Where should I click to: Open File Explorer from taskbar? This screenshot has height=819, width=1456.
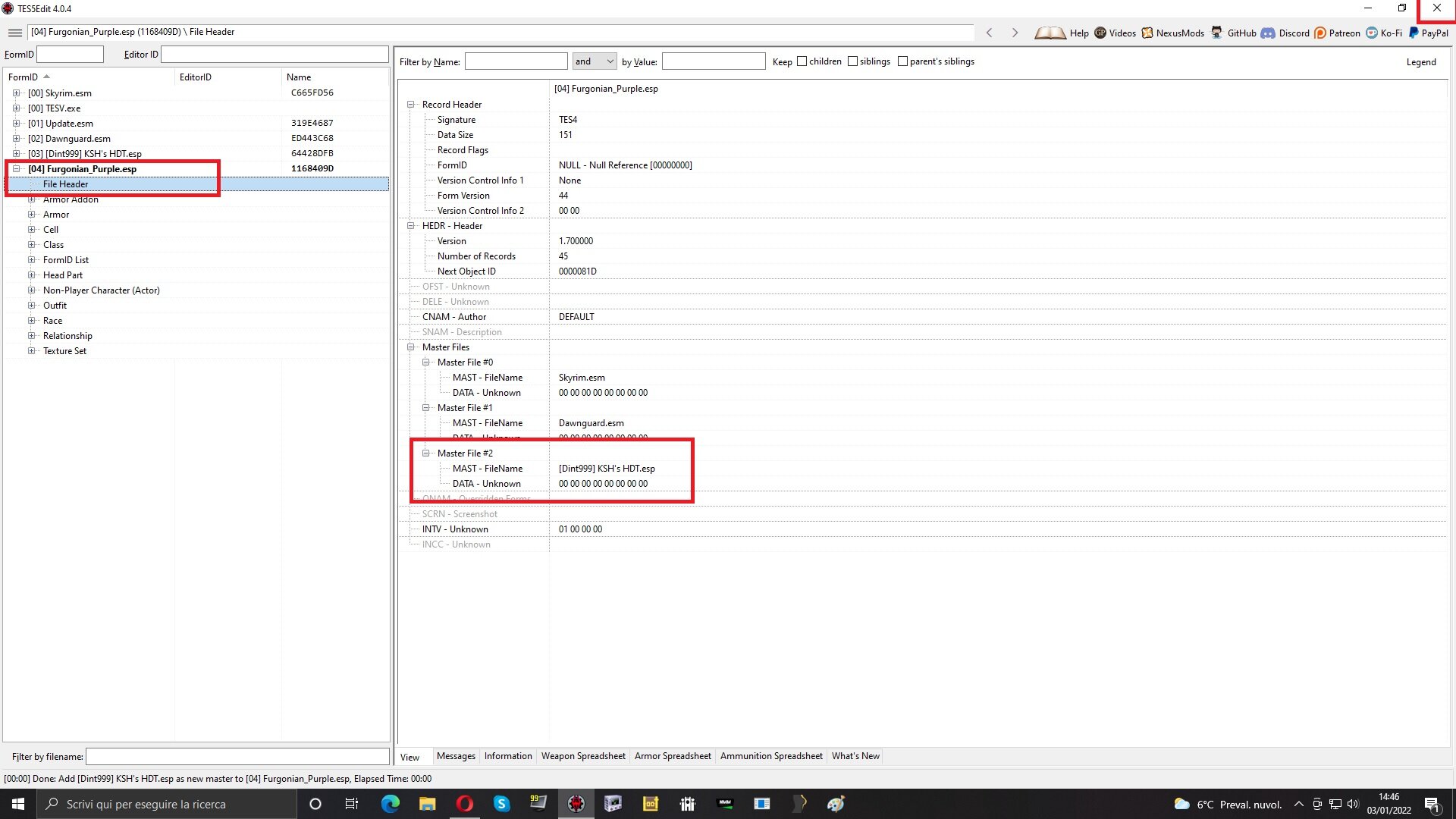427,804
